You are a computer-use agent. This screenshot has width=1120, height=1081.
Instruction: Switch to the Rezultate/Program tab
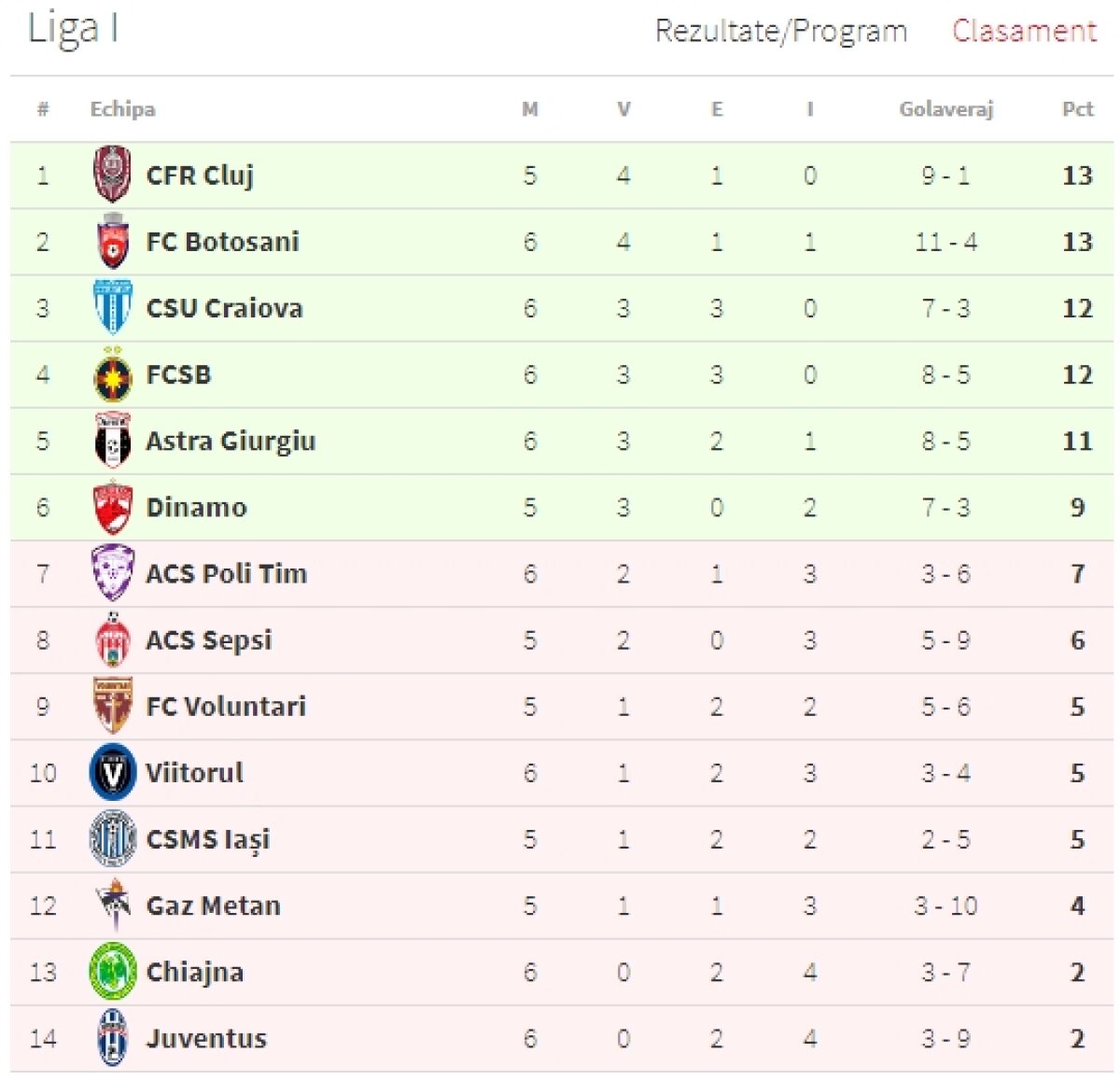click(780, 32)
